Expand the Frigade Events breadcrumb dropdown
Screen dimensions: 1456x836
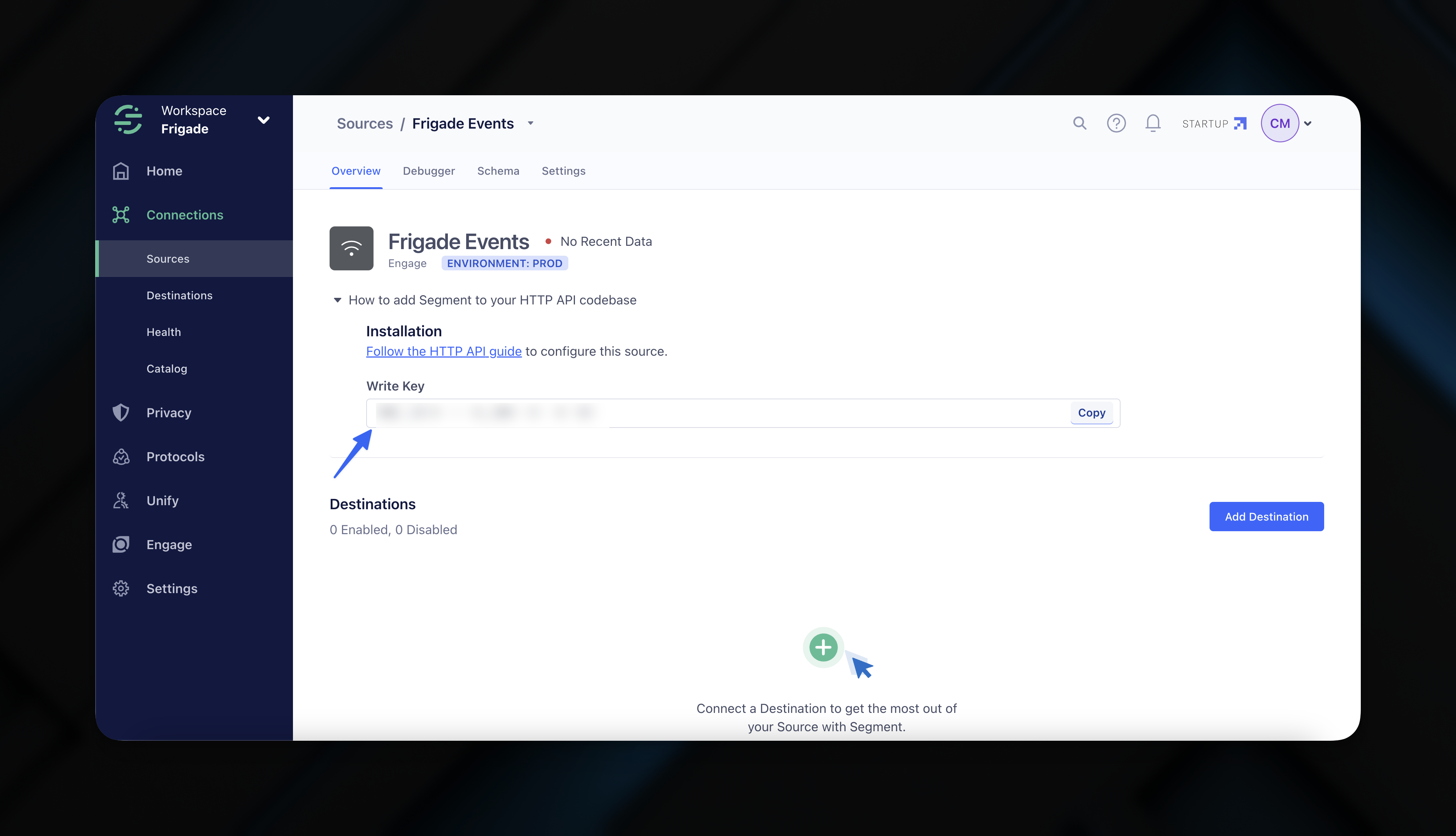[531, 123]
